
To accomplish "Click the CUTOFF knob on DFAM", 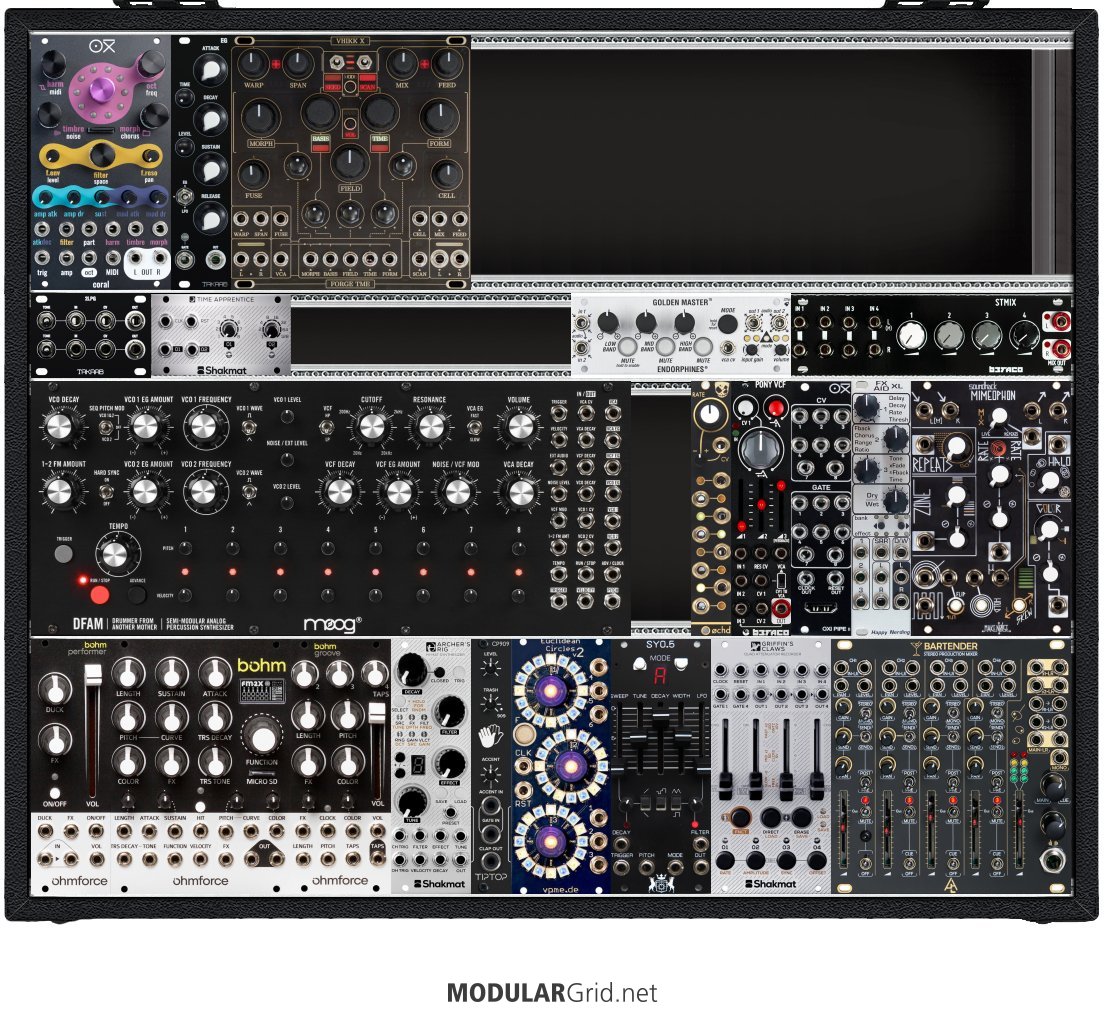I will [372, 426].
